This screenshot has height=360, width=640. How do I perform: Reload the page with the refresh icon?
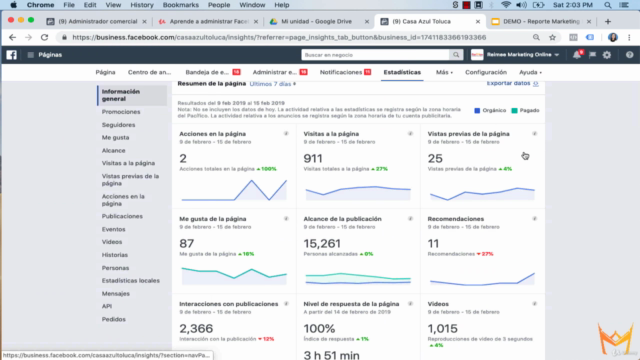point(44,38)
